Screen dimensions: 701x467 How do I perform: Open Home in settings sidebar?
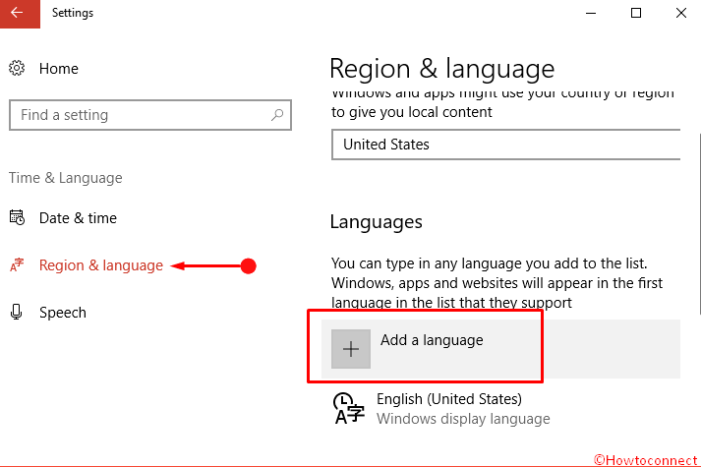point(59,69)
